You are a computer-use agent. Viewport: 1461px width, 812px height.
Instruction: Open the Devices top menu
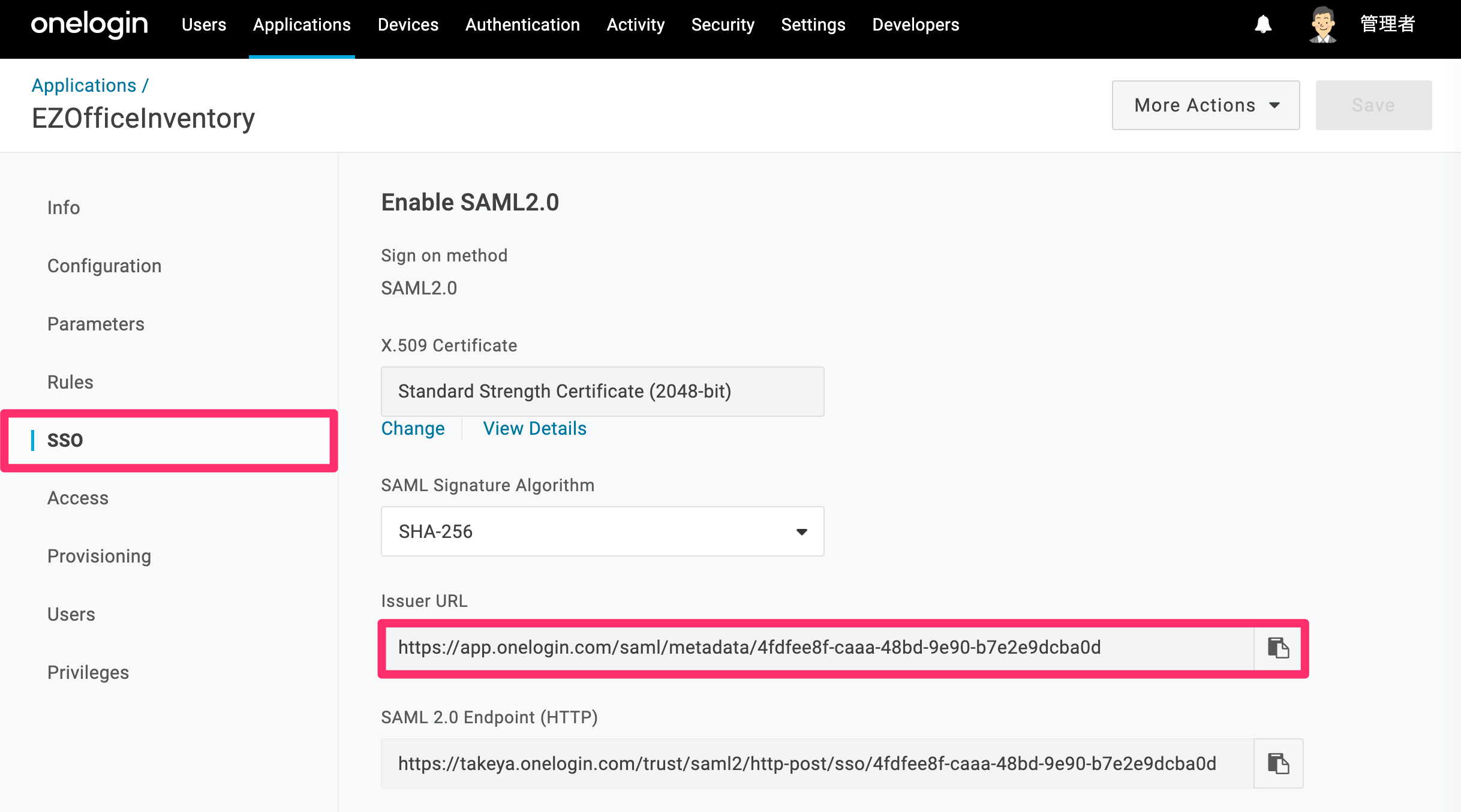[x=408, y=25]
